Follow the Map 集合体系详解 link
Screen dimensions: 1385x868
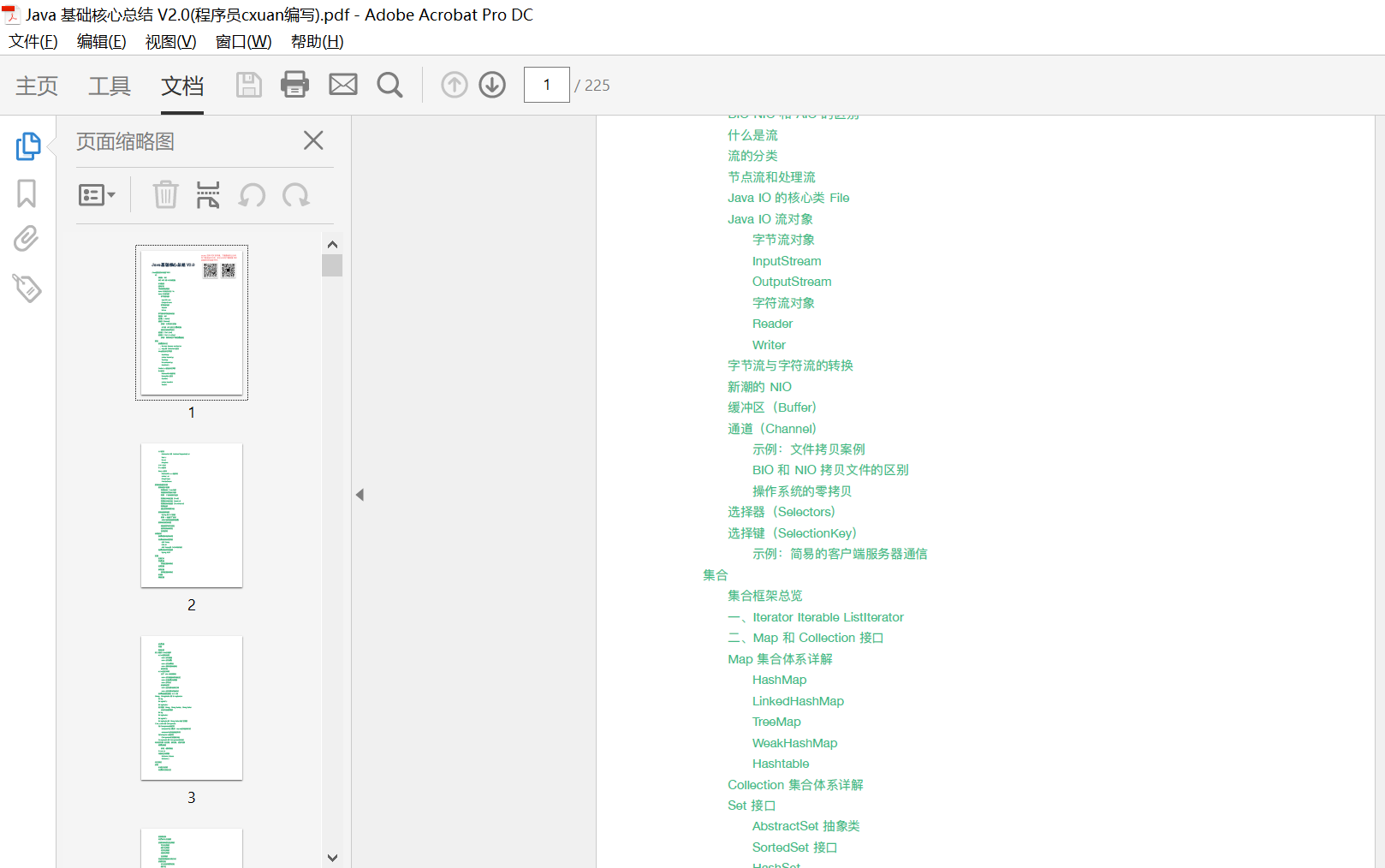tap(780, 659)
